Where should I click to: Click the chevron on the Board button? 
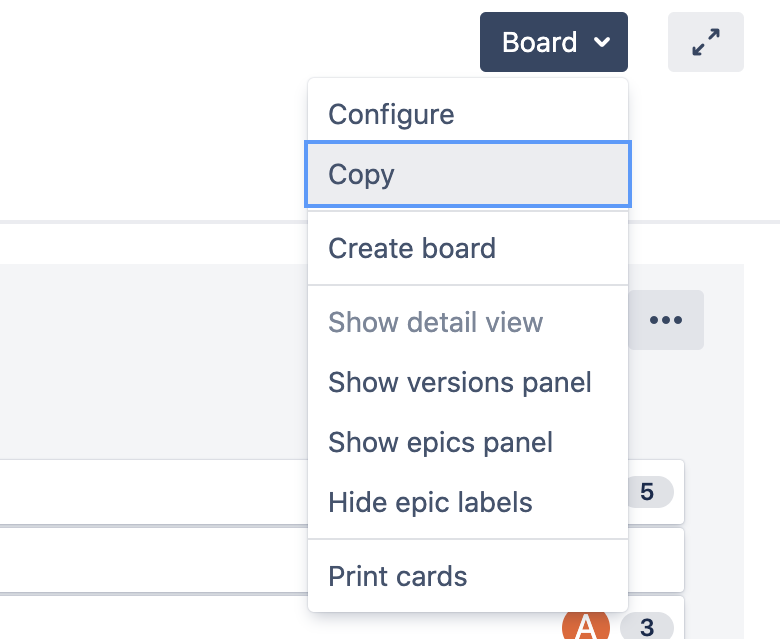[602, 42]
